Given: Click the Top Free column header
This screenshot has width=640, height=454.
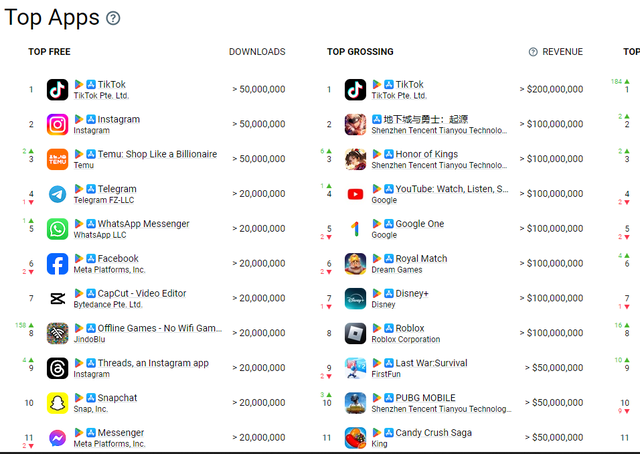Looking at the screenshot, I should (49, 52).
